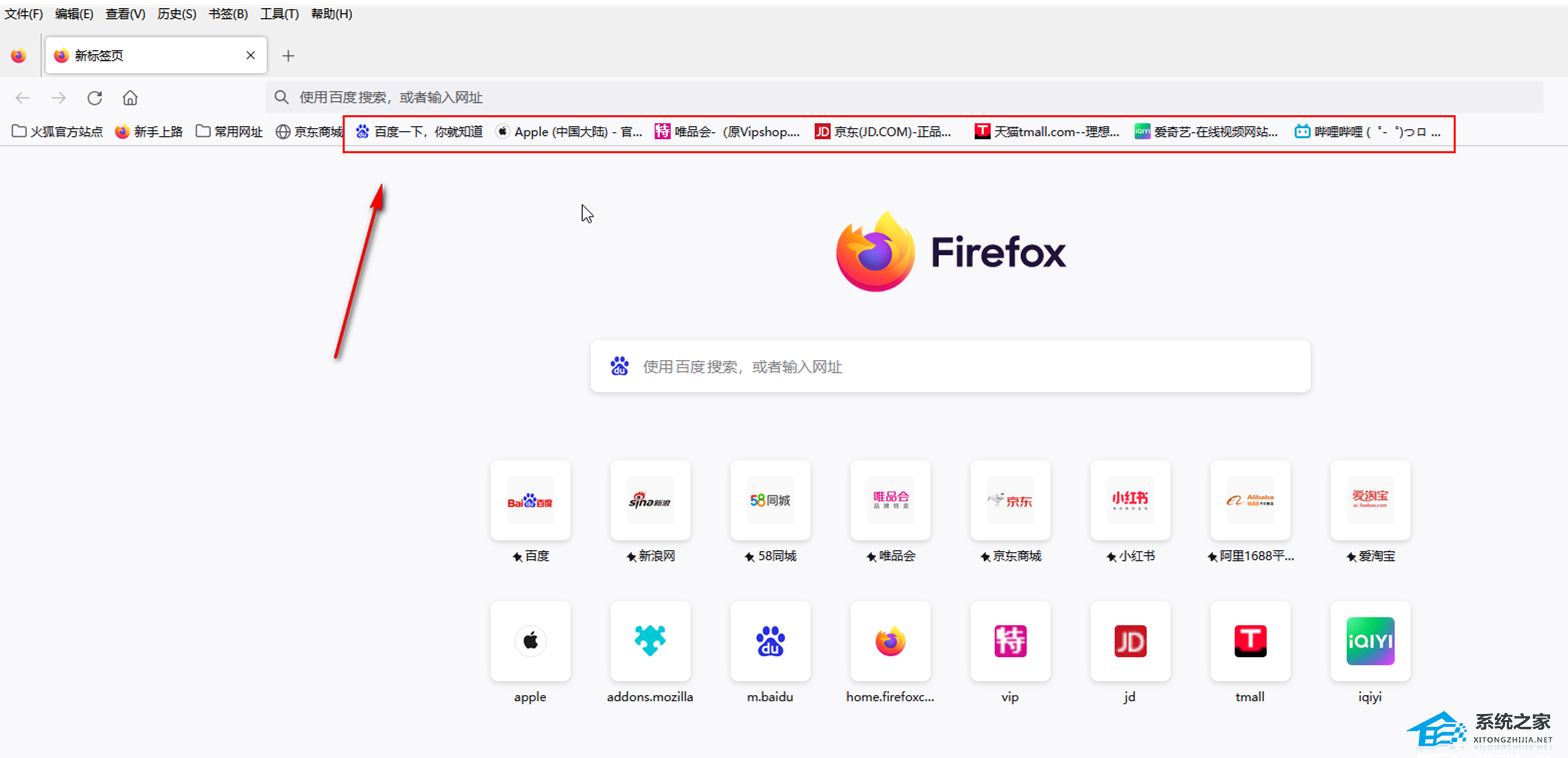1568x758 pixels.
Task: Open 火狐官方站点 bookmark folder
Action: tap(57, 131)
